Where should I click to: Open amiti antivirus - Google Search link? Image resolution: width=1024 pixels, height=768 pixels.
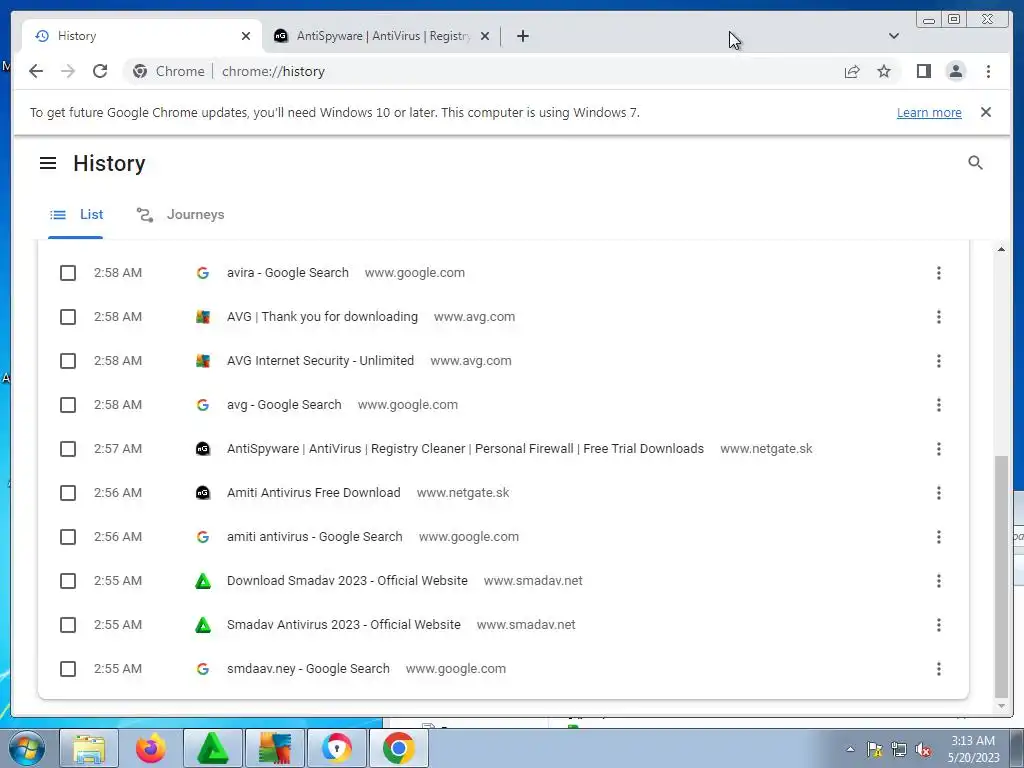coord(315,537)
